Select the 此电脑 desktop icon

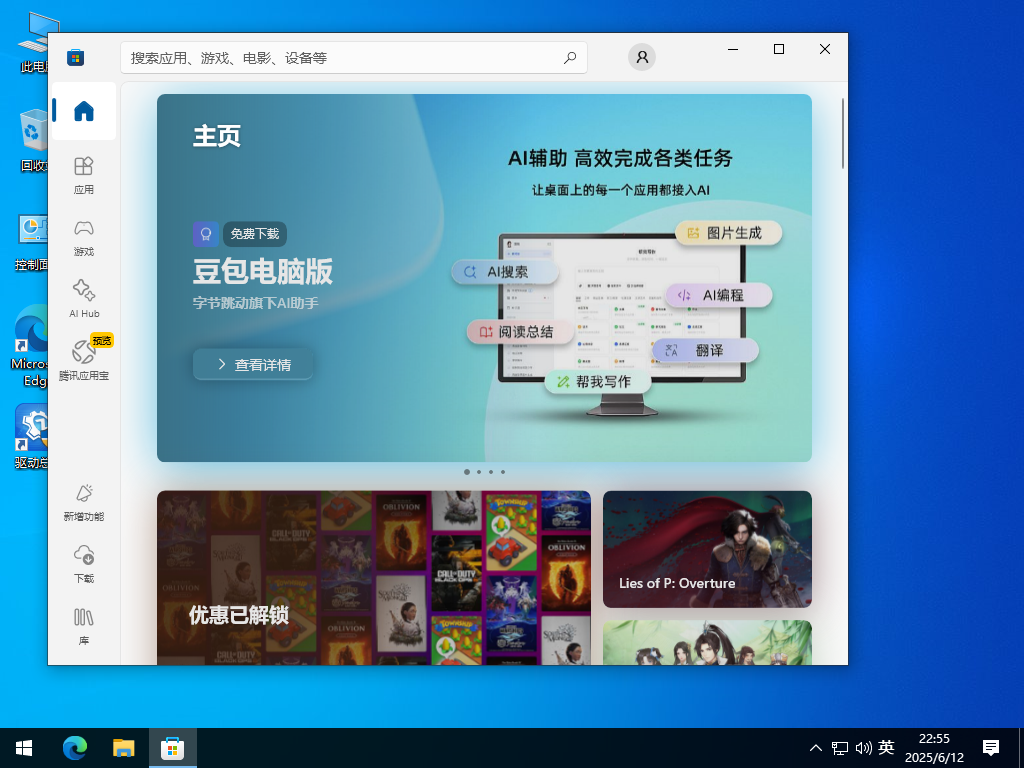(33, 42)
